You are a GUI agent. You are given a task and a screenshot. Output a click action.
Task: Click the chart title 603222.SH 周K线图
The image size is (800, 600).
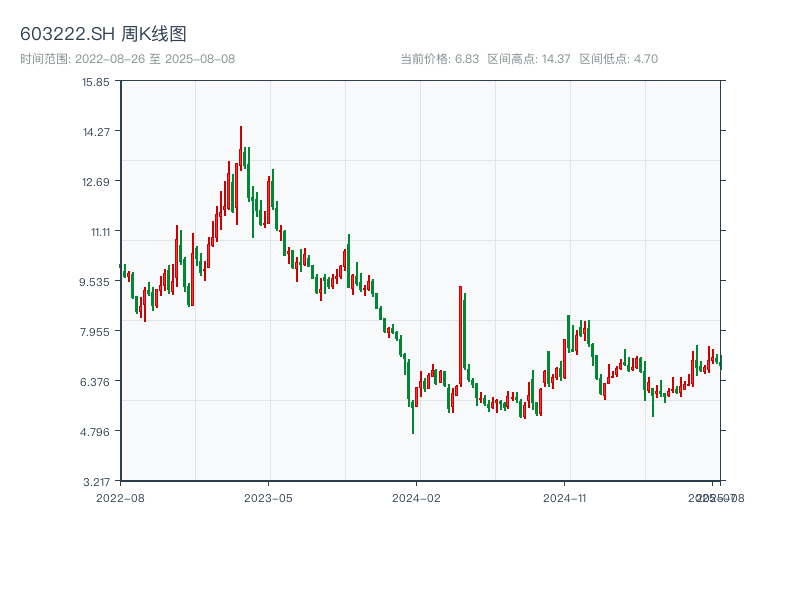103,34
